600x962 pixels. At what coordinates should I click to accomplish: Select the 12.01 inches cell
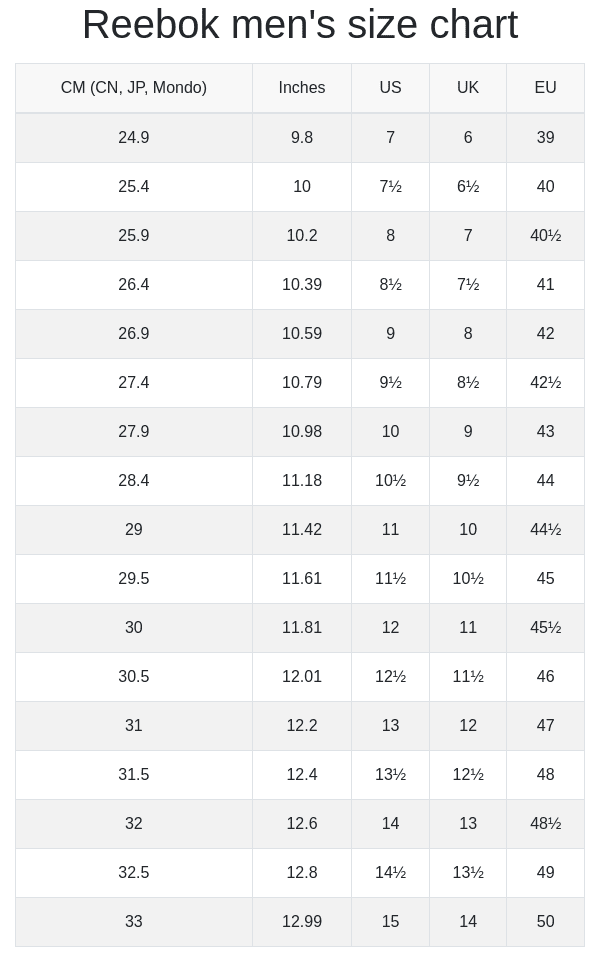click(x=302, y=677)
